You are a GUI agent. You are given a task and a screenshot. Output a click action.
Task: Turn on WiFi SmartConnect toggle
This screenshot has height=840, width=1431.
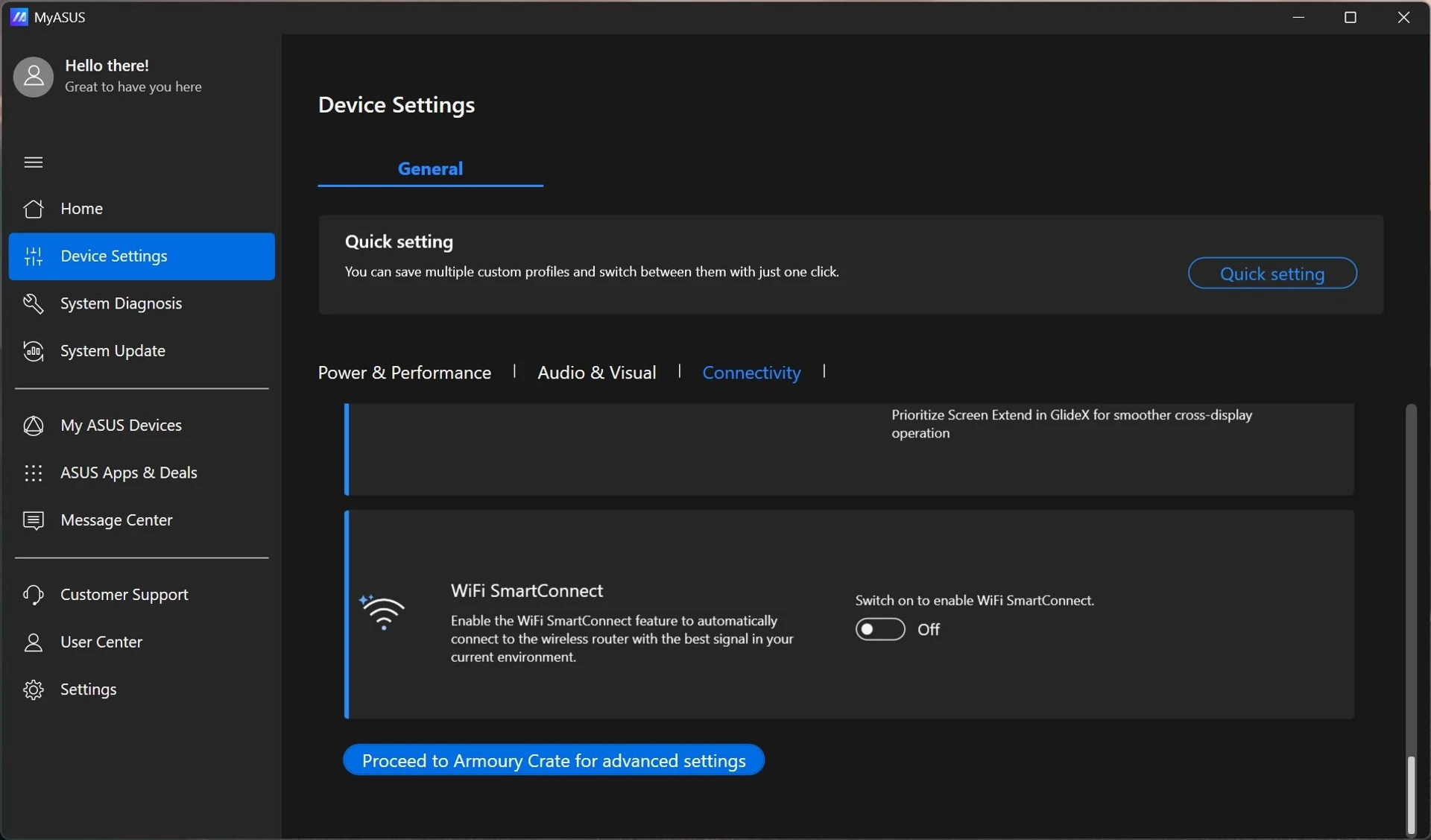point(880,629)
